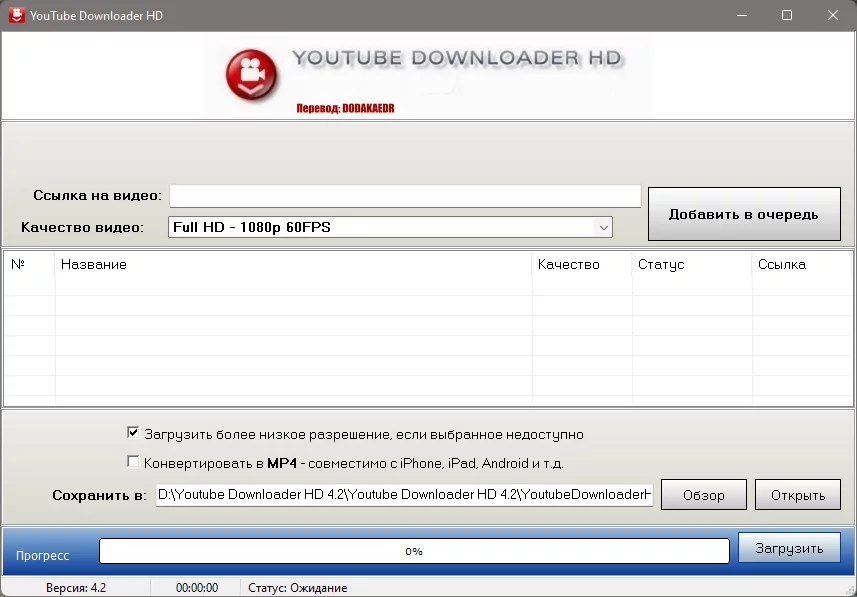Click the red camera logo in banner
857x597 pixels.
[x=251, y=75]
